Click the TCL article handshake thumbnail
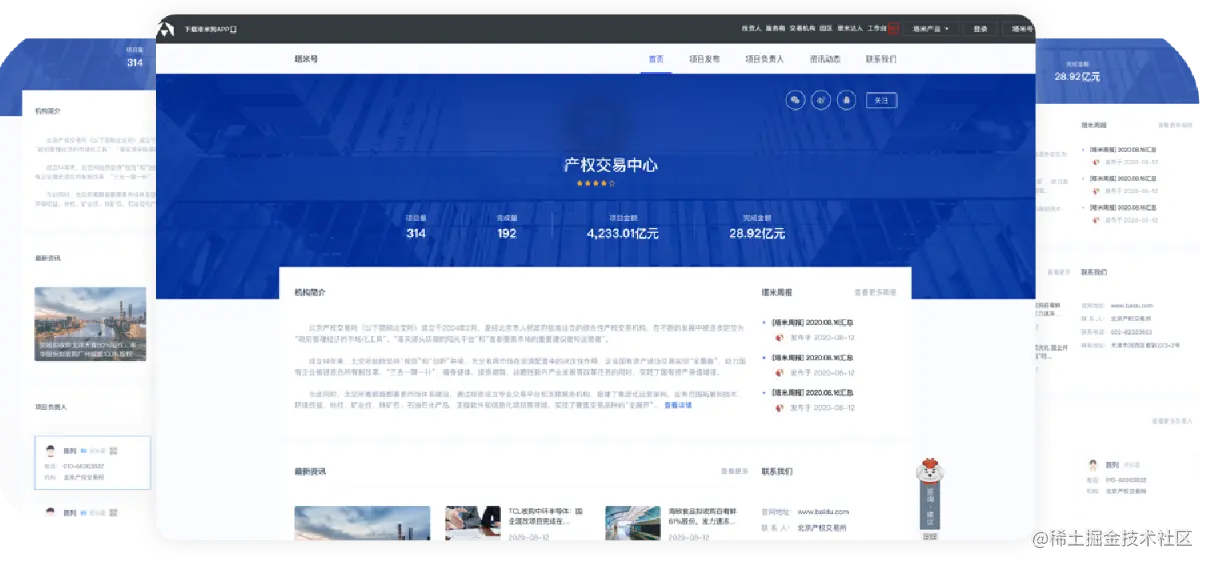 tap(473, 523)
